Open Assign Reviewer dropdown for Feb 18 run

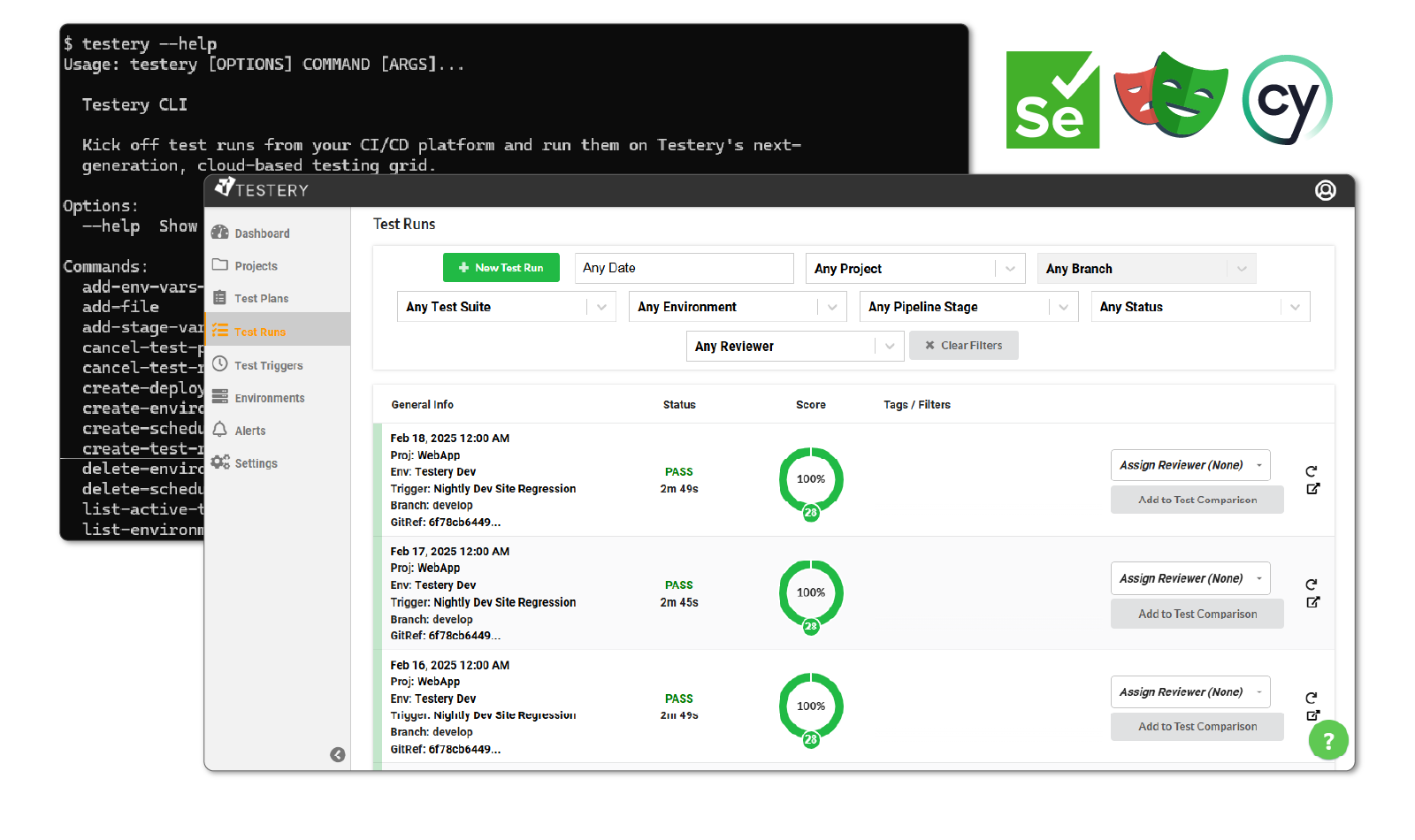click(1189, 465)
